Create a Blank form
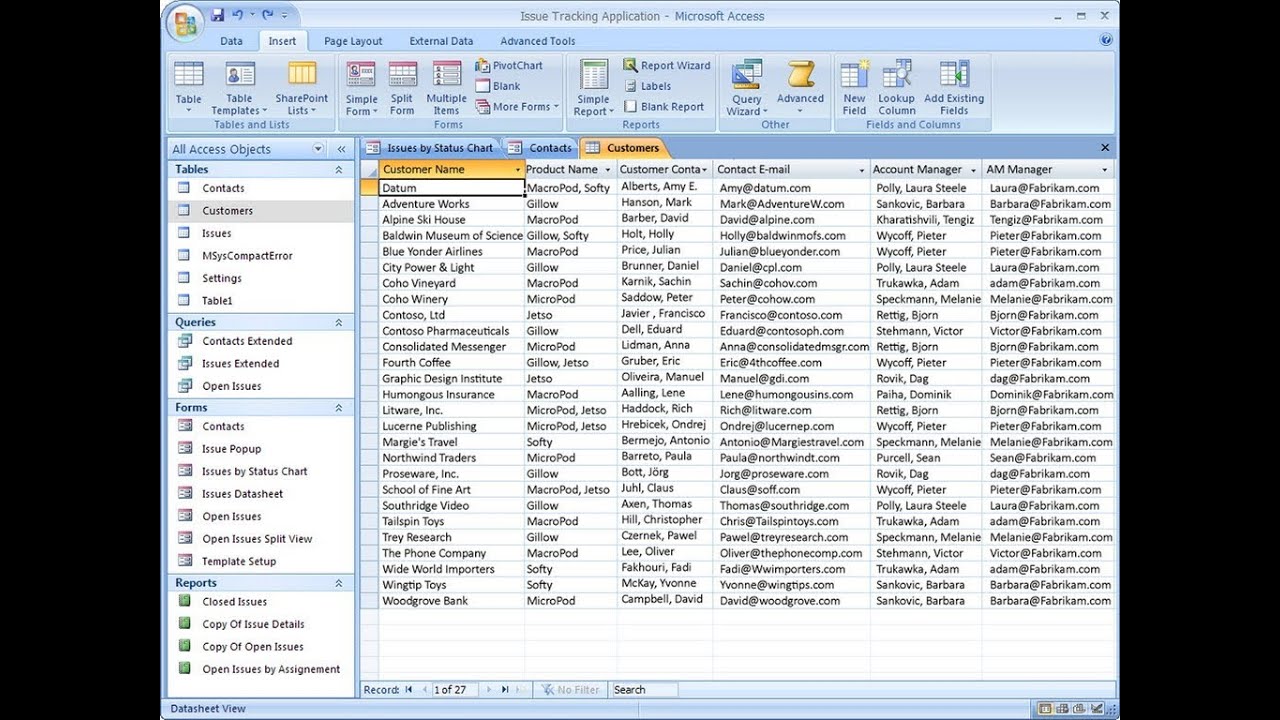1280x720 pixels. tap(498, 86)
